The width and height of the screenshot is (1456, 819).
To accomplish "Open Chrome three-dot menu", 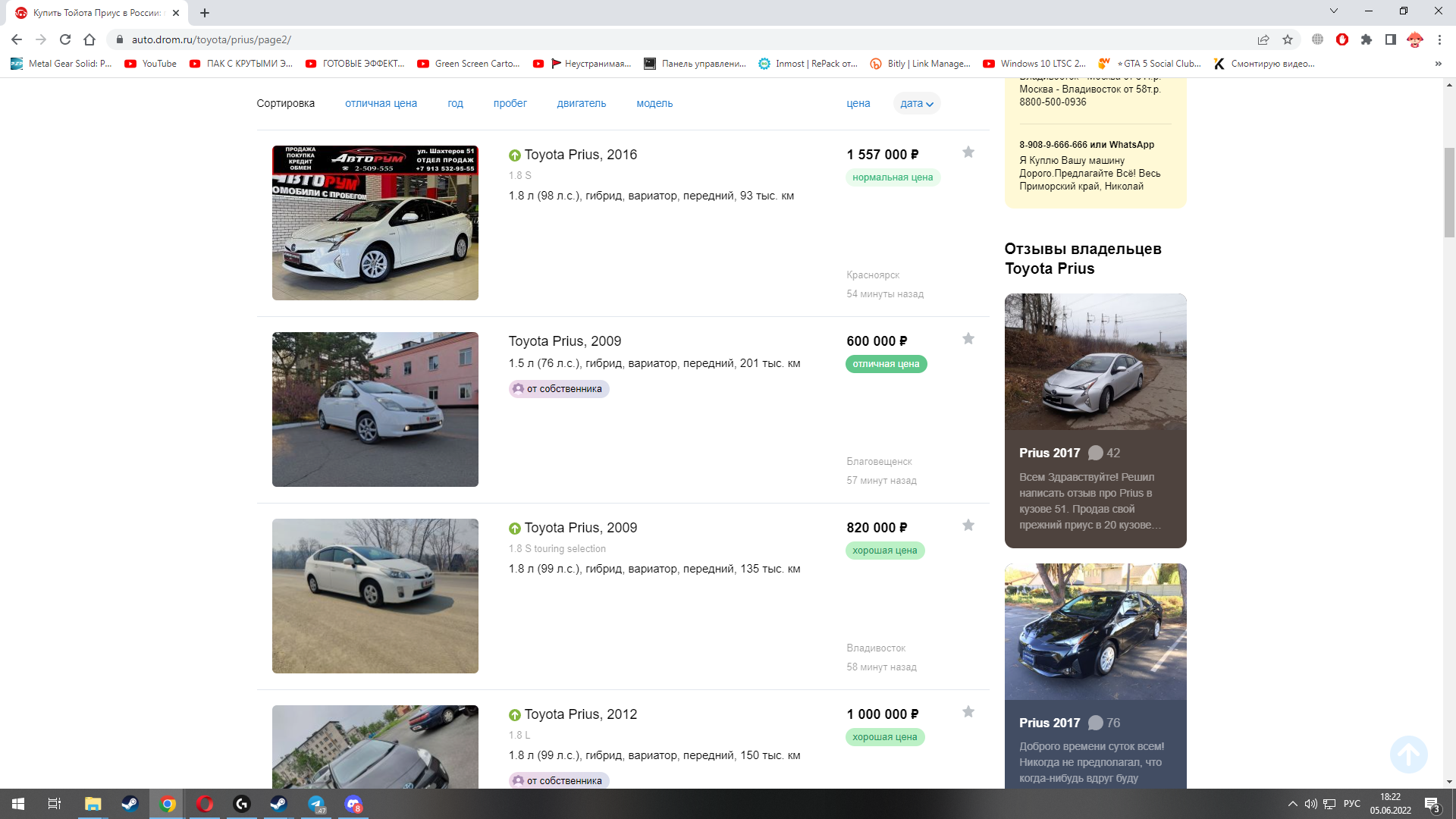I will tap(1439, 39).
